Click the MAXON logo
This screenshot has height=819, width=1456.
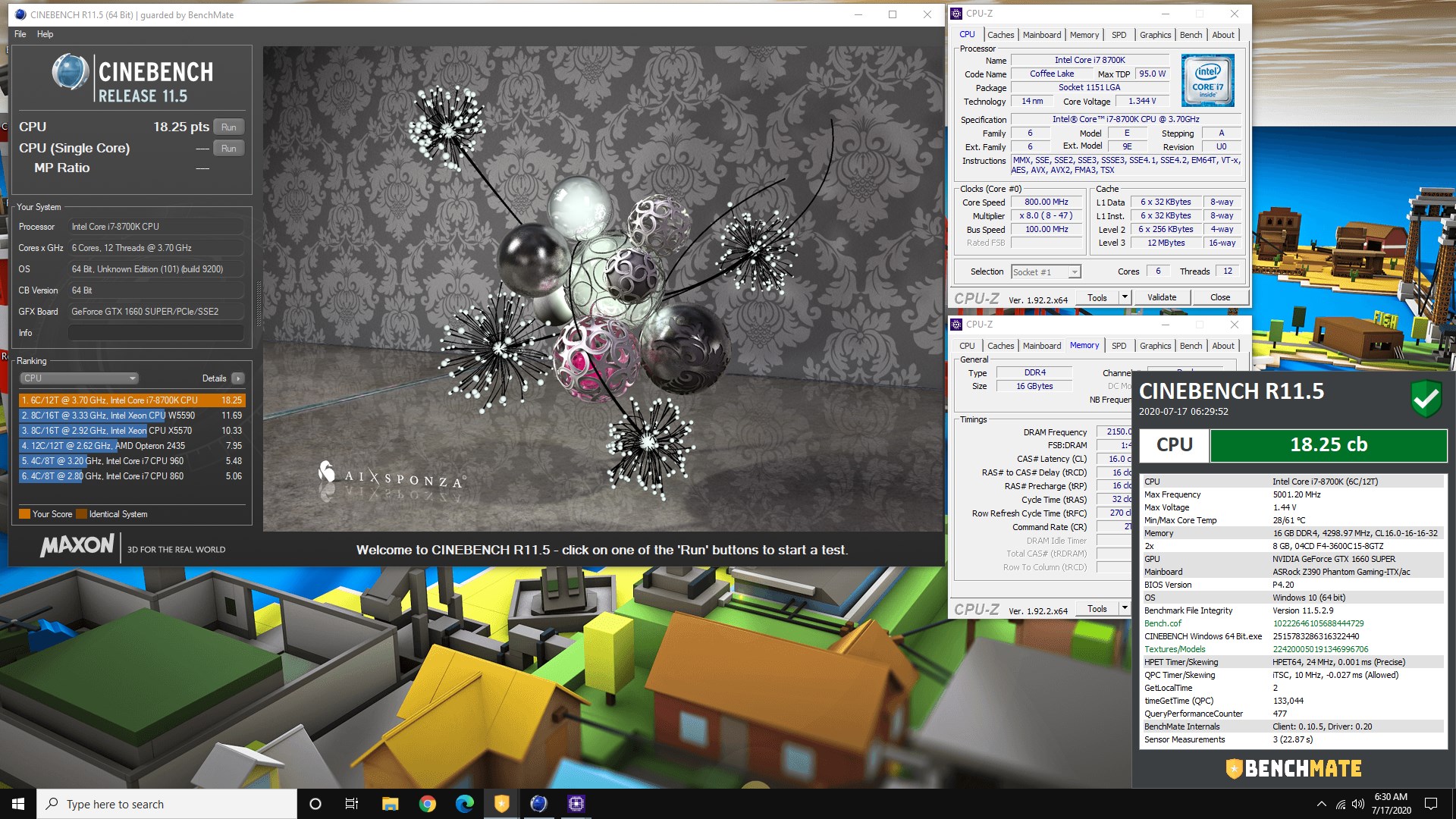[77, 546]
